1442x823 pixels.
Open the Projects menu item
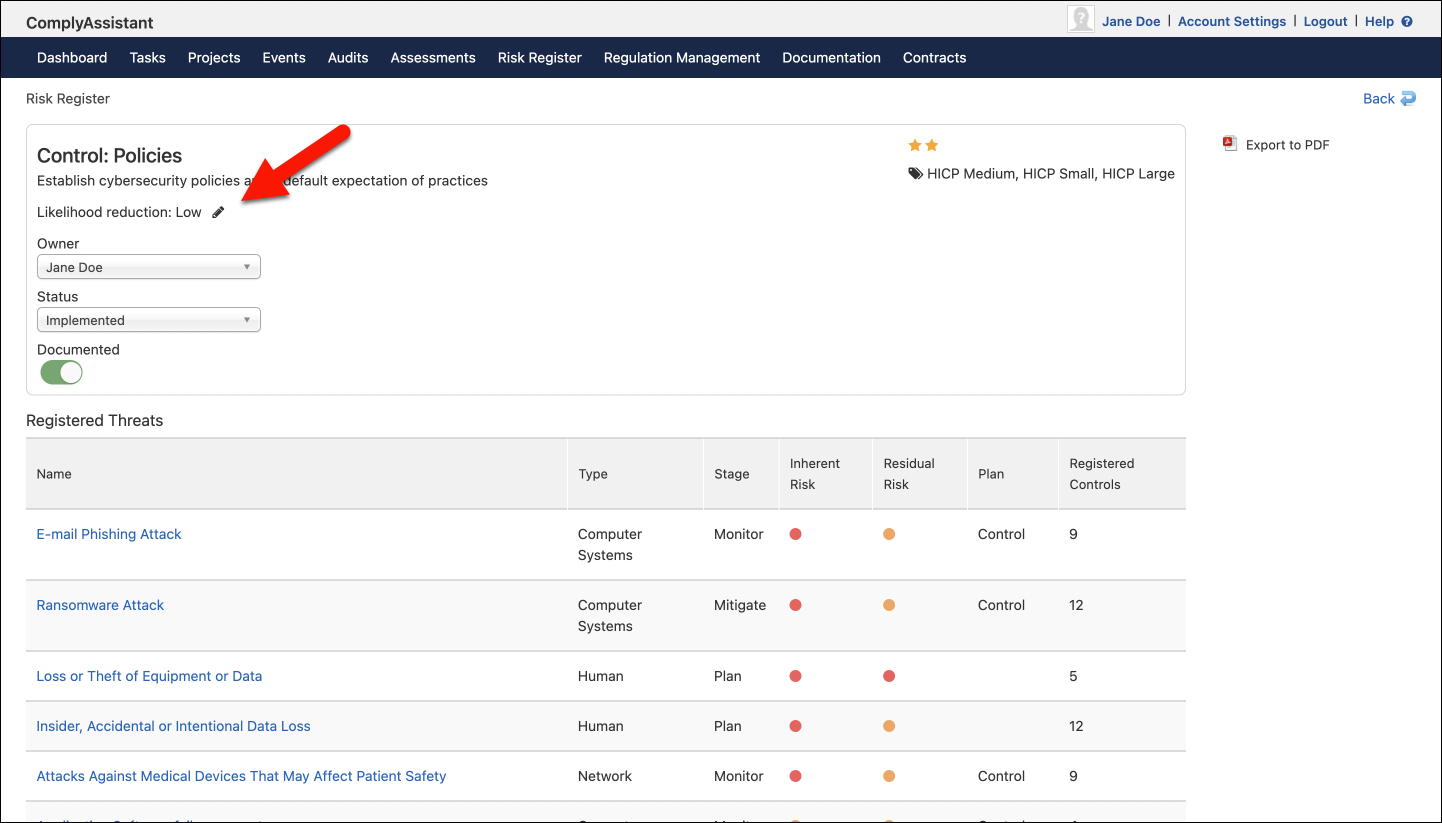[x=214, y=58]
